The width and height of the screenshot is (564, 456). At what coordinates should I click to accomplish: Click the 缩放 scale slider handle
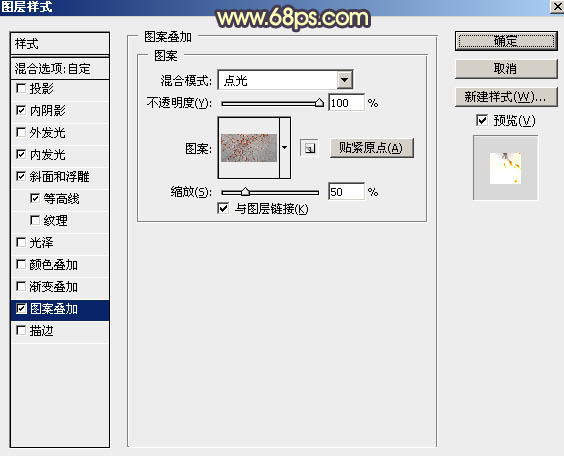245,191
